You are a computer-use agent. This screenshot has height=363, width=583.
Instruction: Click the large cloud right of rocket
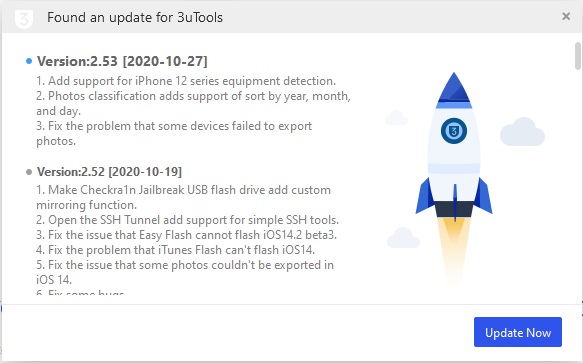(x=522, y=132)
